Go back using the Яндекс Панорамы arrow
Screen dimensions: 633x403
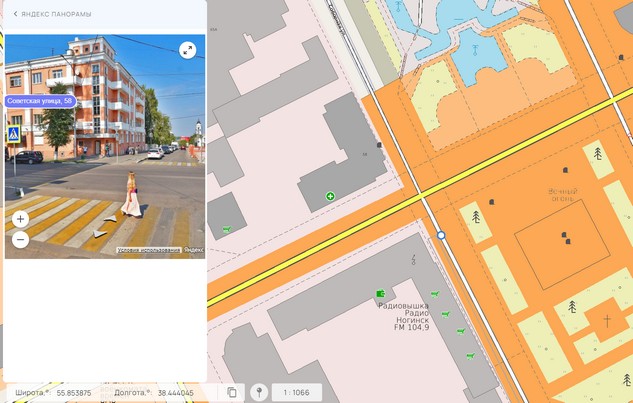[15, 14]
